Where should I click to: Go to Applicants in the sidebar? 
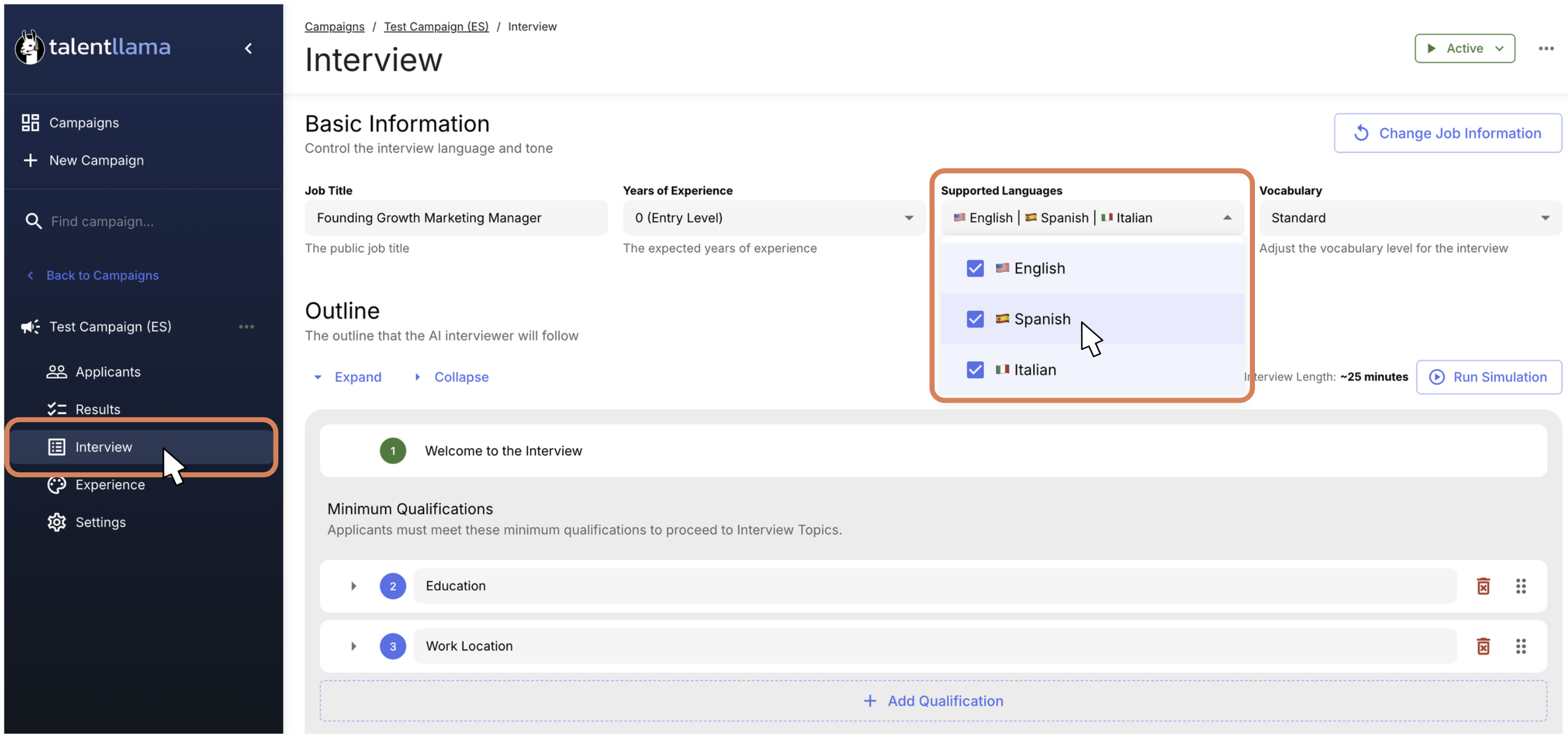point(108,372)
